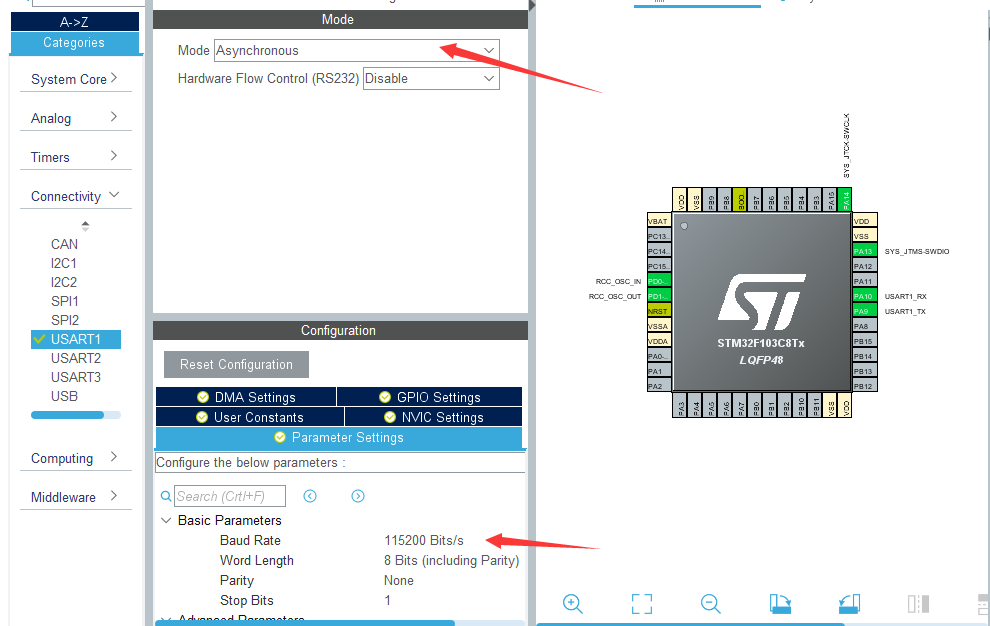990x626 pixels.
Task: Click the PA13 pin on the chip
Action: 864,251
